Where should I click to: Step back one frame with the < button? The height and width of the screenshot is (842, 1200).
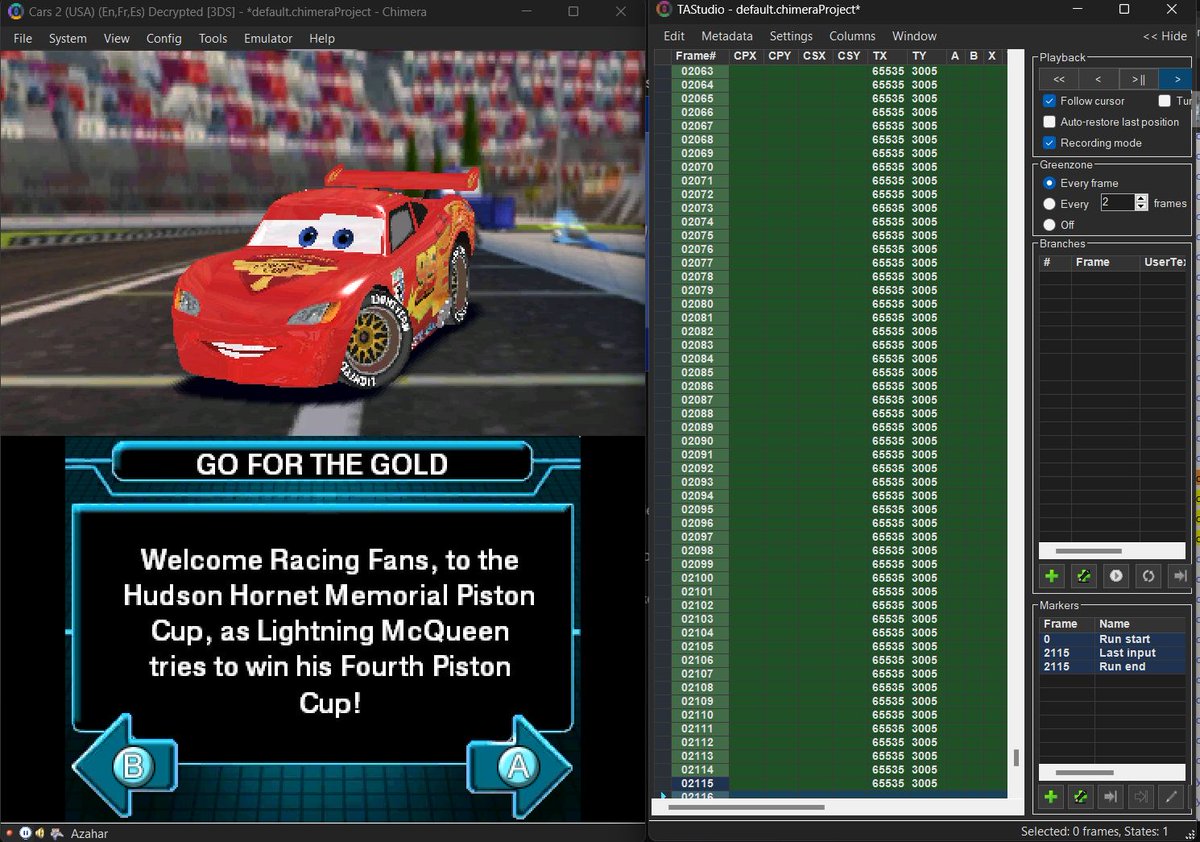click(x=1098, y=79)
